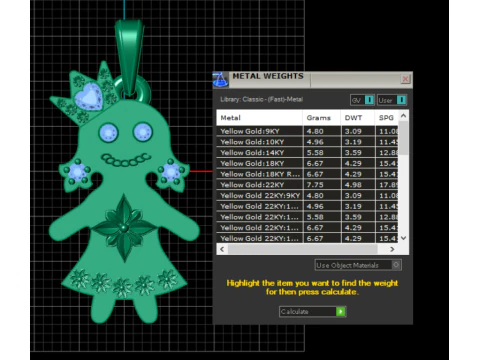Click the DWT column header

358,118
